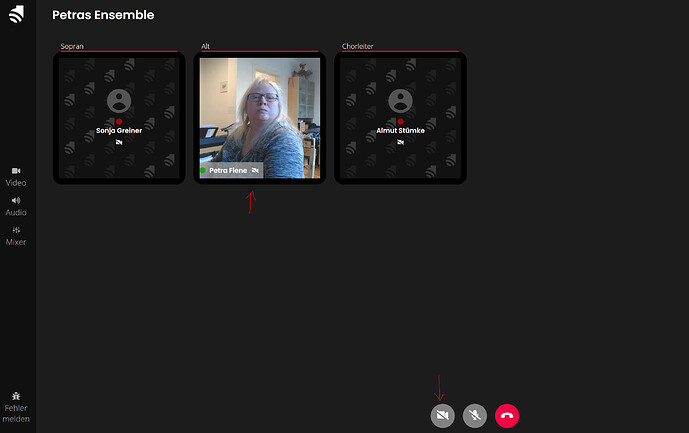Click the app logo in the sidebar
This screenshot has height=433, width=689.
tap(16, 14)
